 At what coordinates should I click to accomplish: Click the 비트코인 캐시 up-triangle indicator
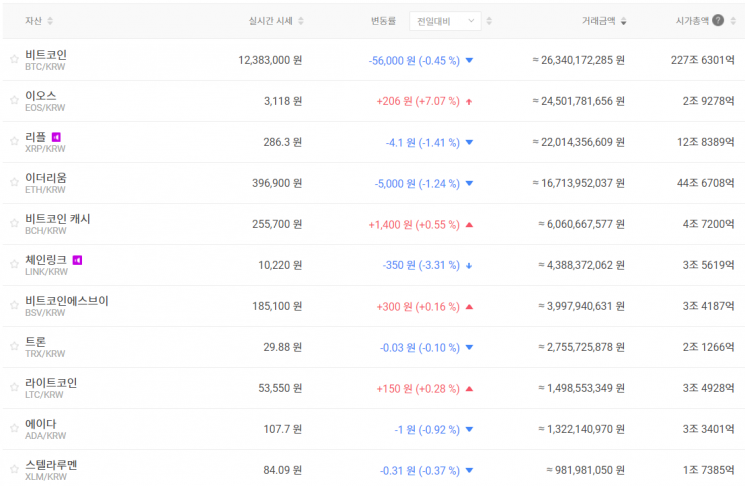pyautogui.click(x=469, y=225)
